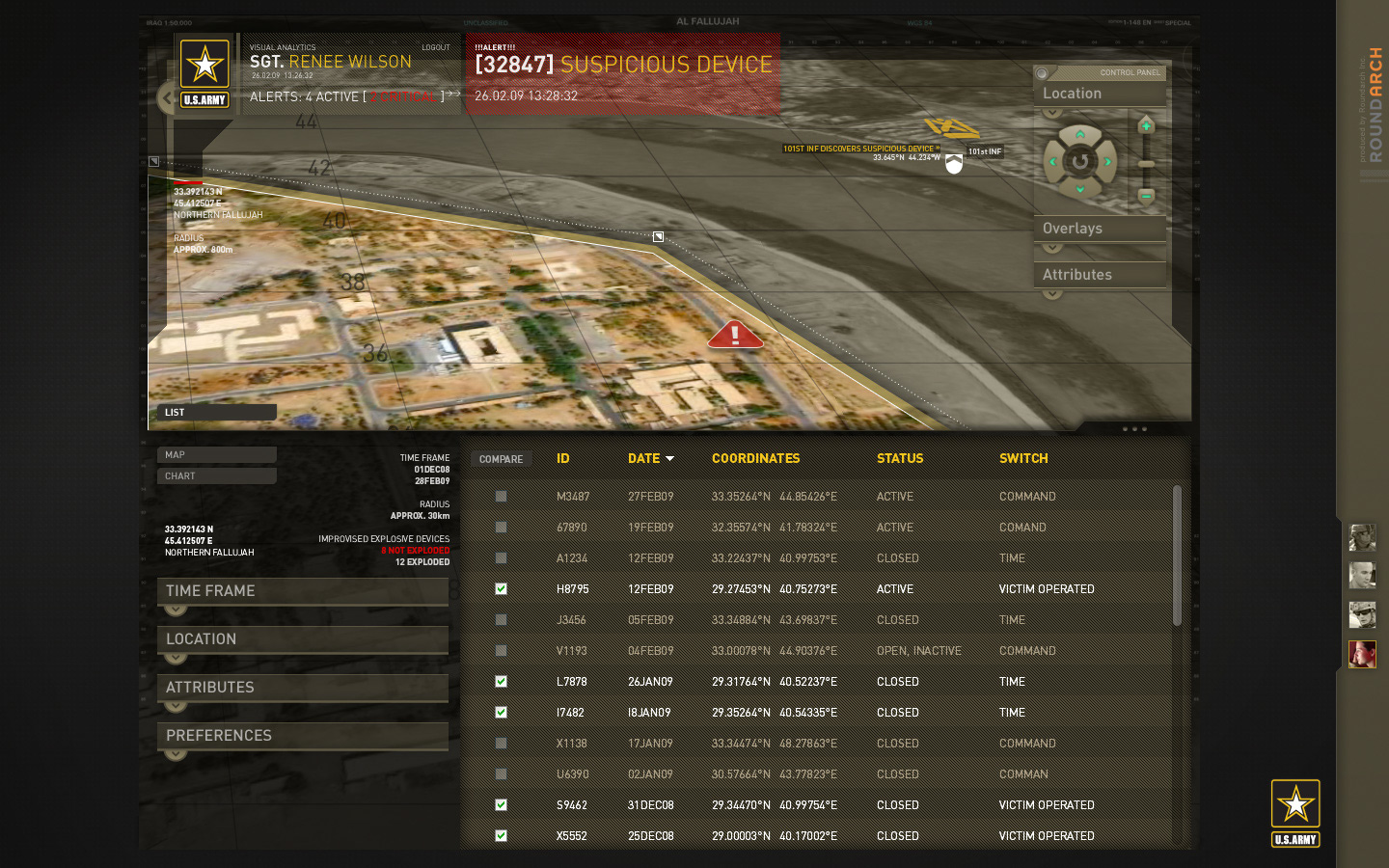The image size is (1389, 868).
Task: Click the 'OPEN, INACTIVE' status cell
Action: (919, 651)
